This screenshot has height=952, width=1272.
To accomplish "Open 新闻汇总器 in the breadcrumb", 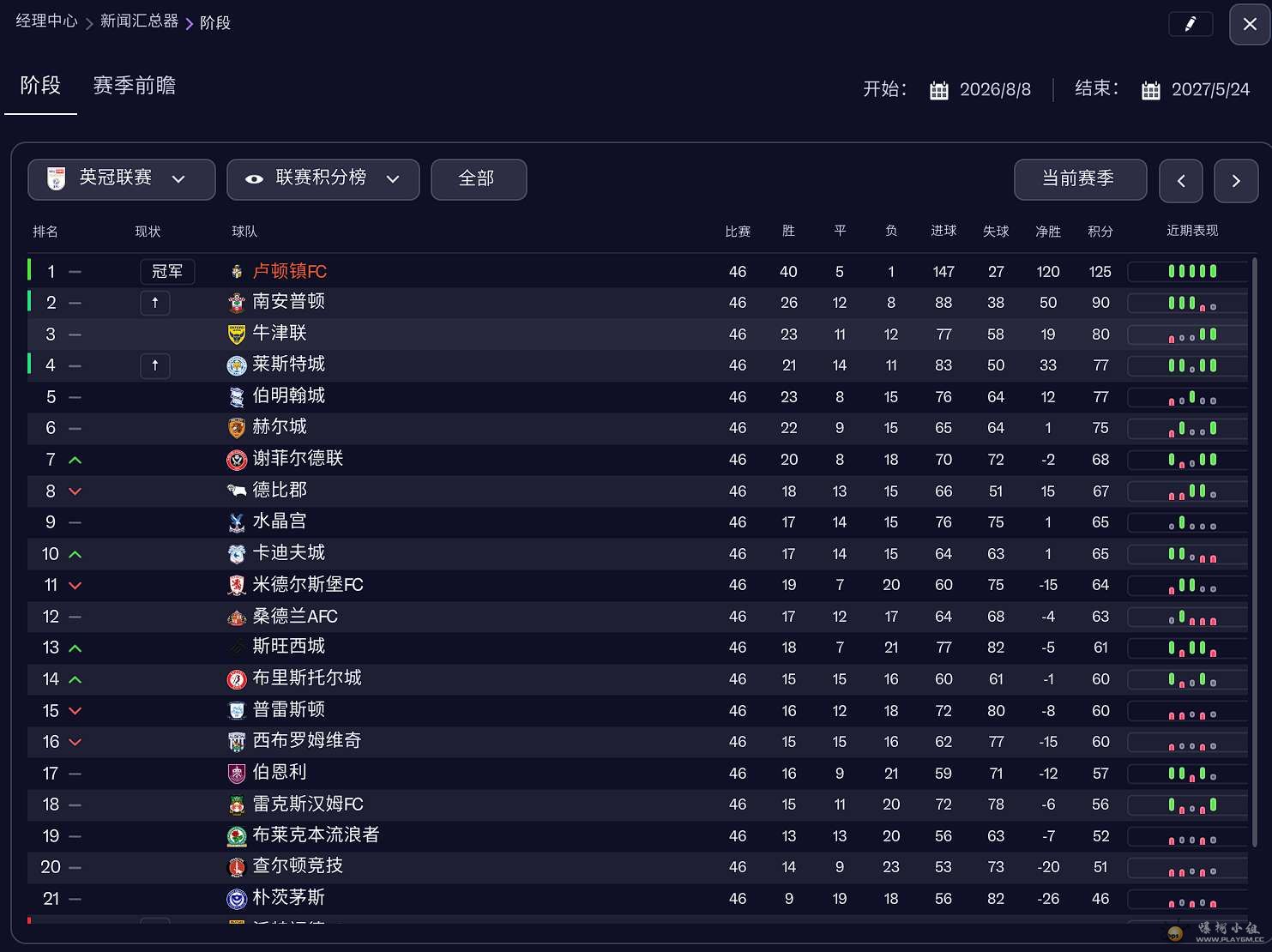I will 139,21.
